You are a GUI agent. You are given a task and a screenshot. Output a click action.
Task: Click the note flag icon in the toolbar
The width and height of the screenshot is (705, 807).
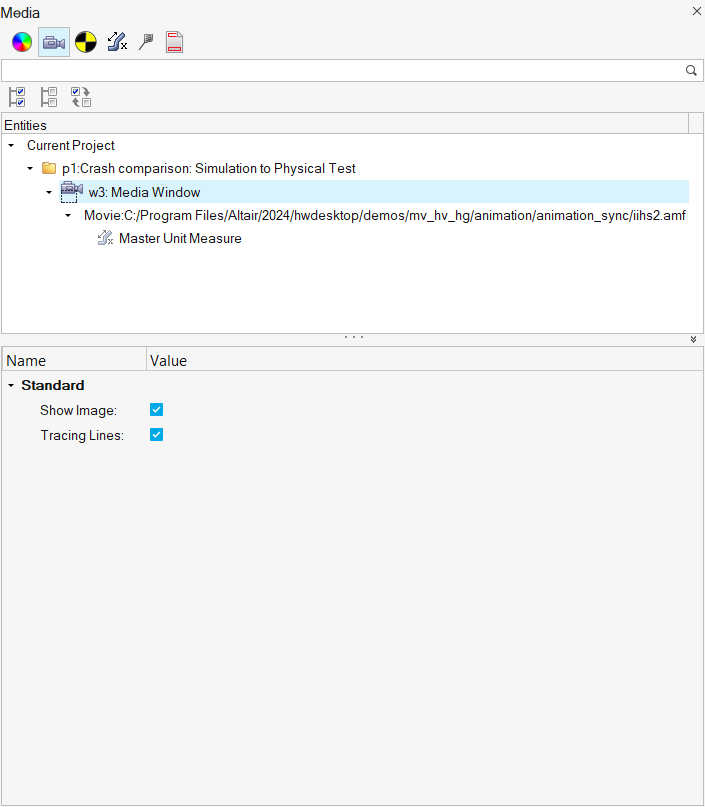[x=146, y=42]
